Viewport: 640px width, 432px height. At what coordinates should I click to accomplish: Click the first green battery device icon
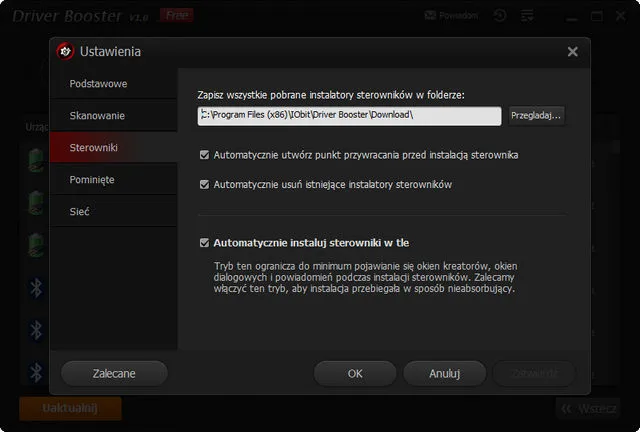click(x=36, y=160)
